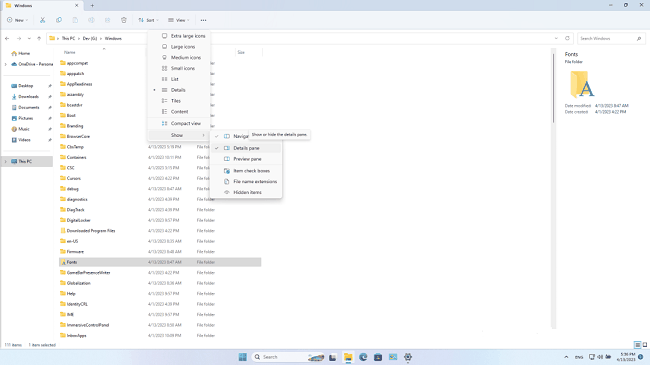The height and width of the screenshot is (365, 650).
Task: Open Task View on the taskbar
Action: pos(332,357)
